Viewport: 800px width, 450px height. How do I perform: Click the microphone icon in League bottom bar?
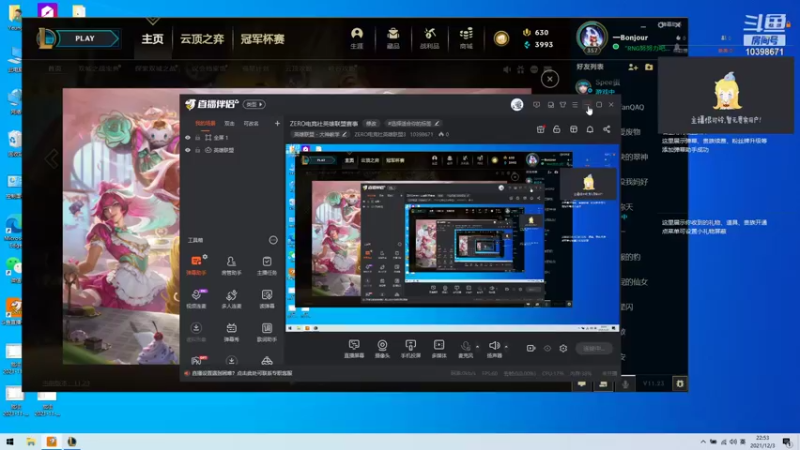[625, 384]
